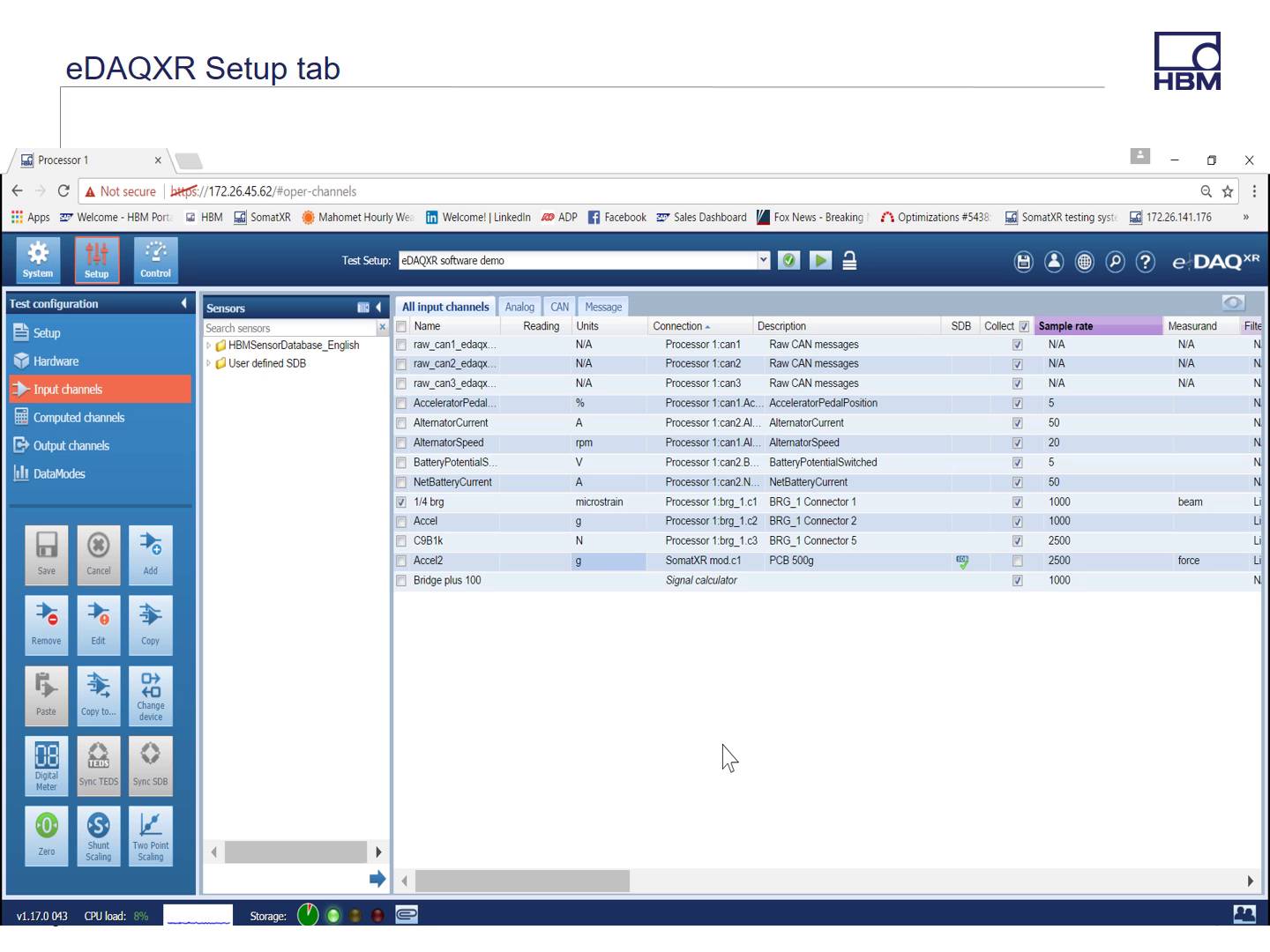Click the disk save icon in header
This screenshot has height=952, width=1270.
coord(1023,262)
